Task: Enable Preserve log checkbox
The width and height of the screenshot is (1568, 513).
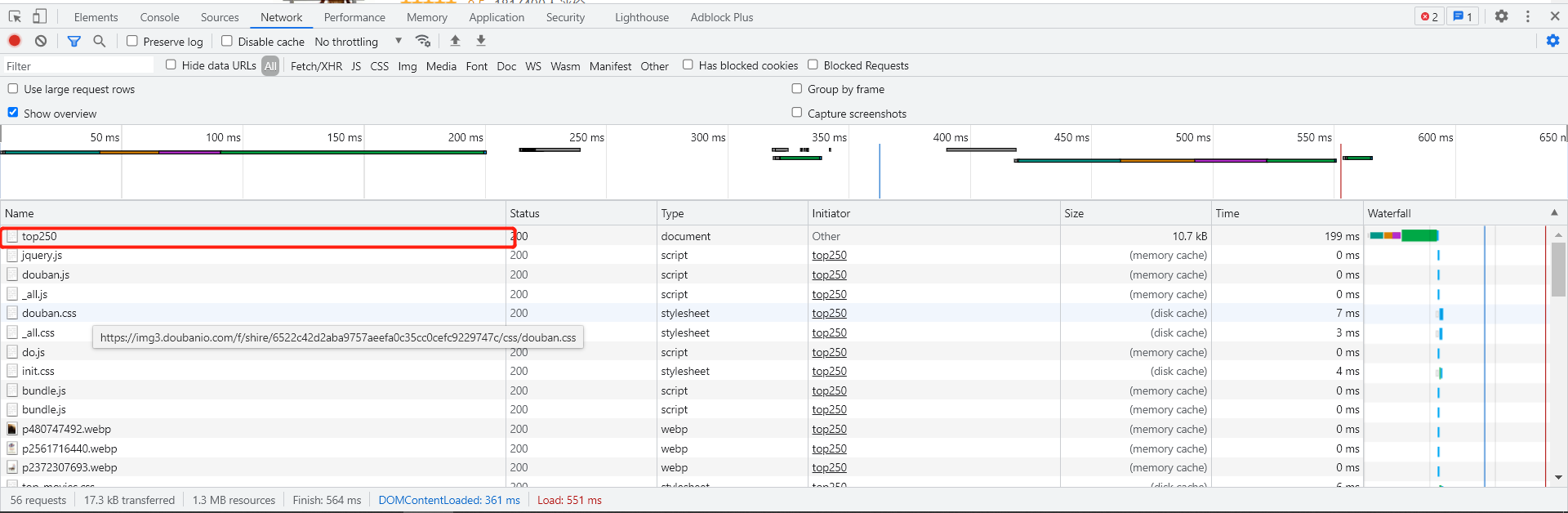Action: (132, 41)
